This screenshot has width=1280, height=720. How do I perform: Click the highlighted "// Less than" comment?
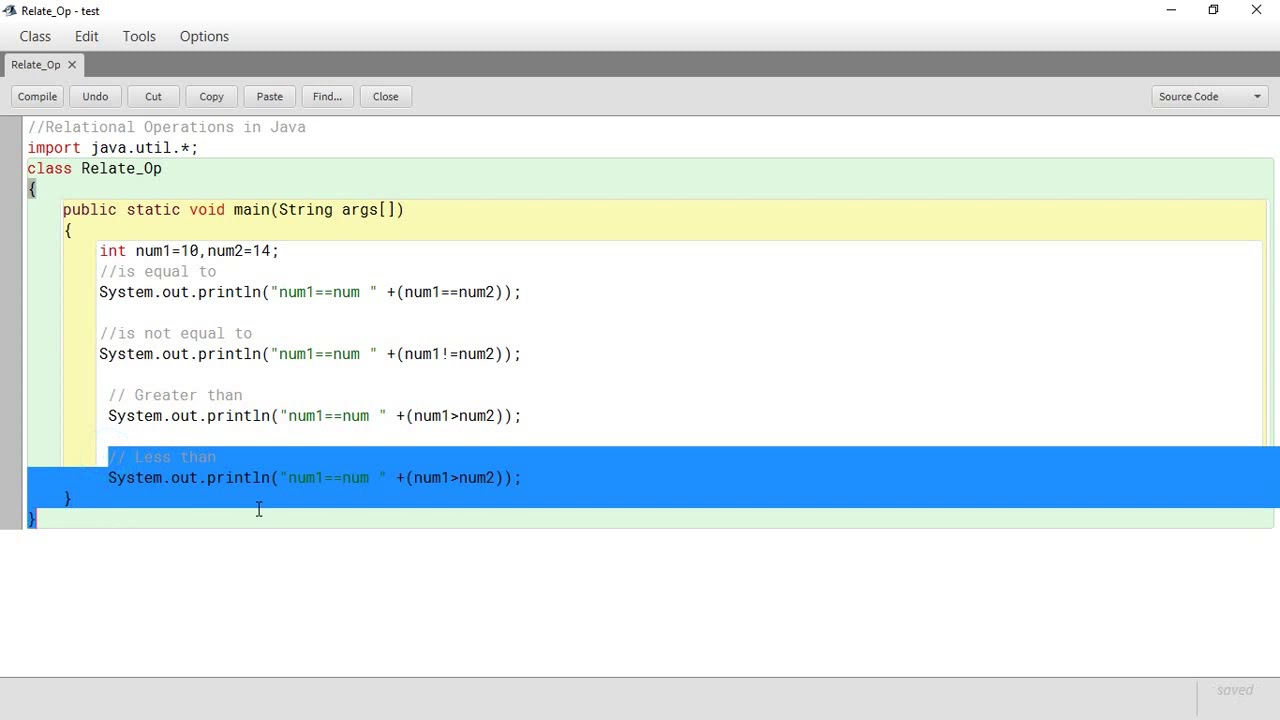(162, 457)
